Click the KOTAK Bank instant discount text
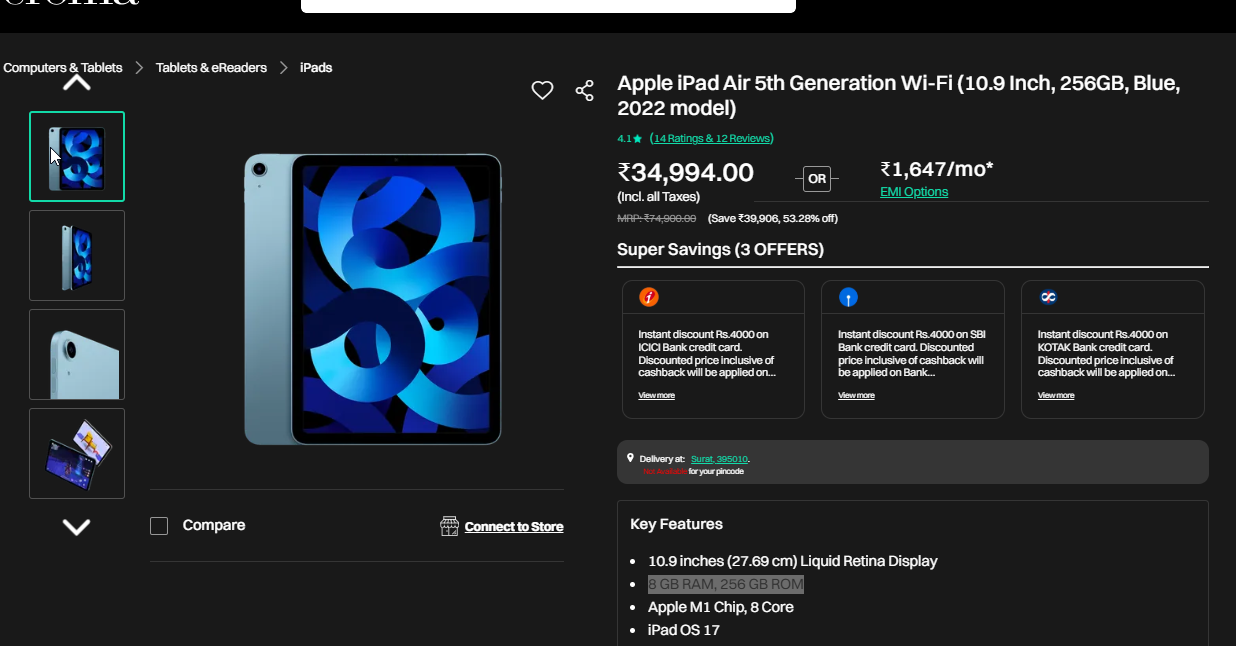Image resolution: width=1236 pixels, height=646 pixels. point(1107,353)
